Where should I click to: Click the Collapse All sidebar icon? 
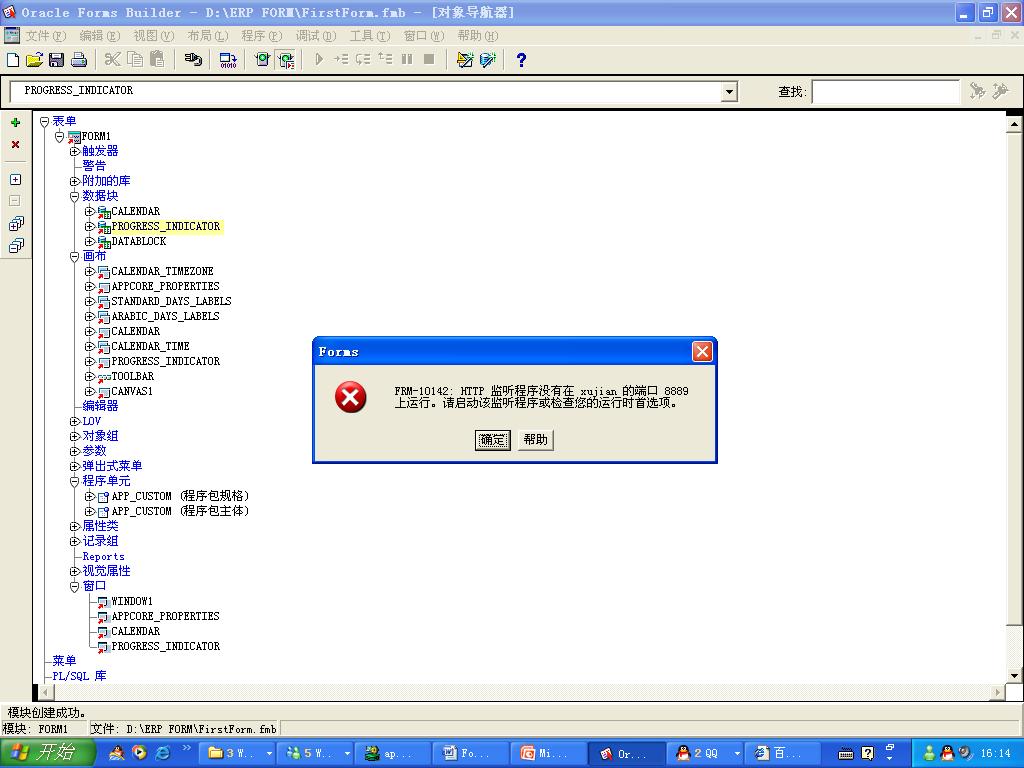[16, 246]
